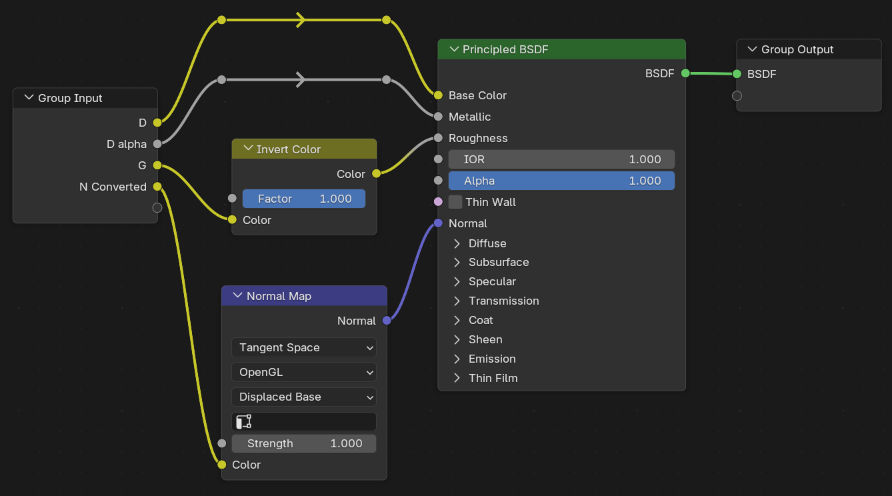892x496 pixels.
Task: Collapse the Group Input node
Action: pos(28,98)
